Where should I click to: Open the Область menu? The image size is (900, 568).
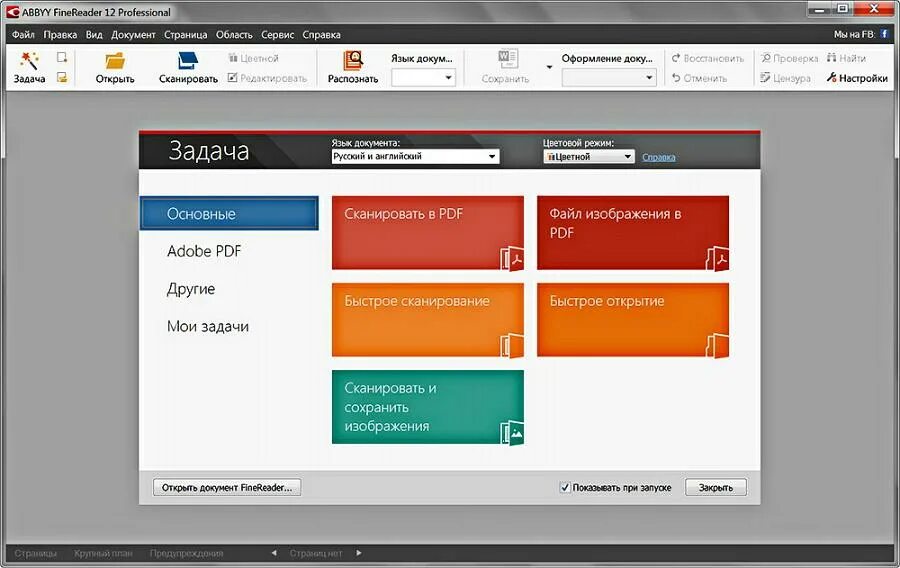click(234, 34)
